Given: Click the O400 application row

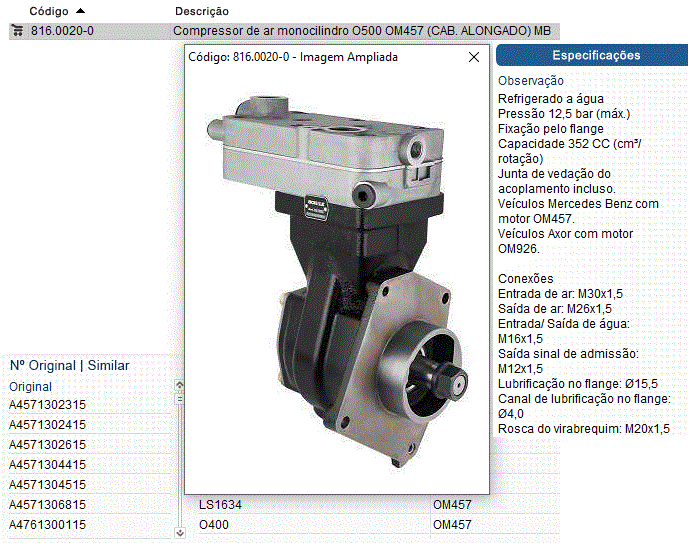Looking at the screenshot, I should pyautogui.click(x=215, y=525).
